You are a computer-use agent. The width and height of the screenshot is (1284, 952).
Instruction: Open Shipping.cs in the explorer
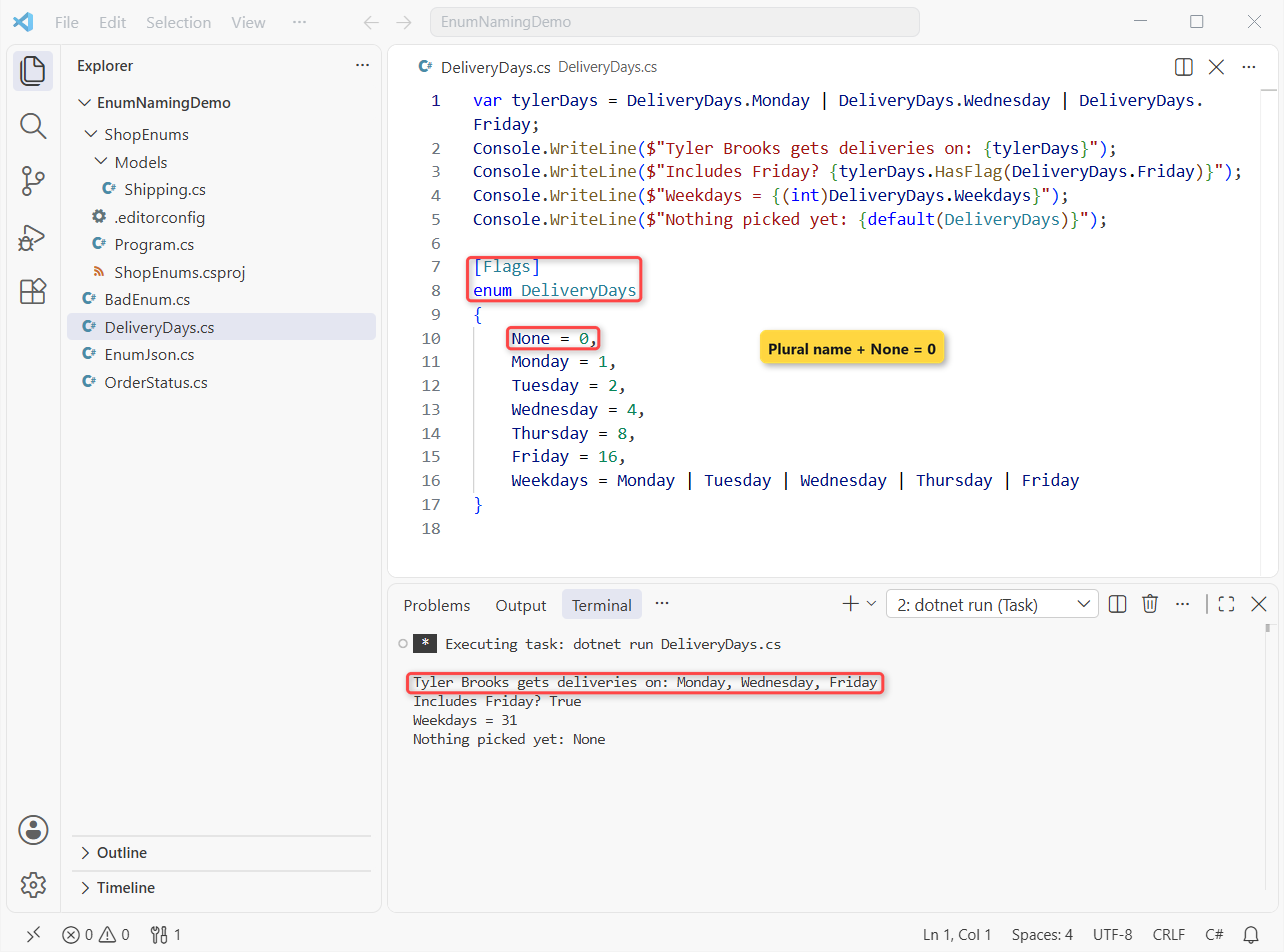(x=221, y=190)
